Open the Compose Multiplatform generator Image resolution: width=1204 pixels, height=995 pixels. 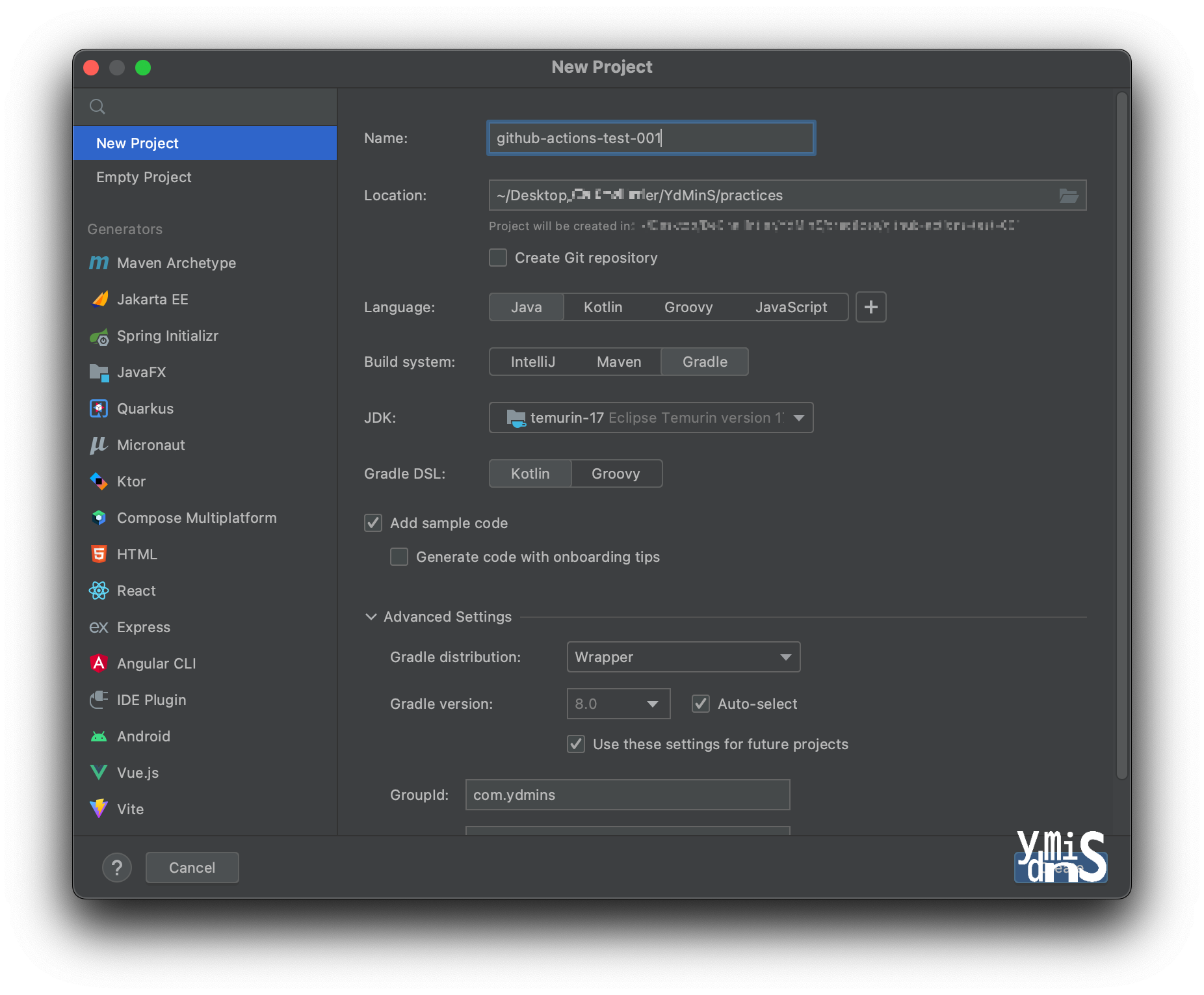coord(196,518)
